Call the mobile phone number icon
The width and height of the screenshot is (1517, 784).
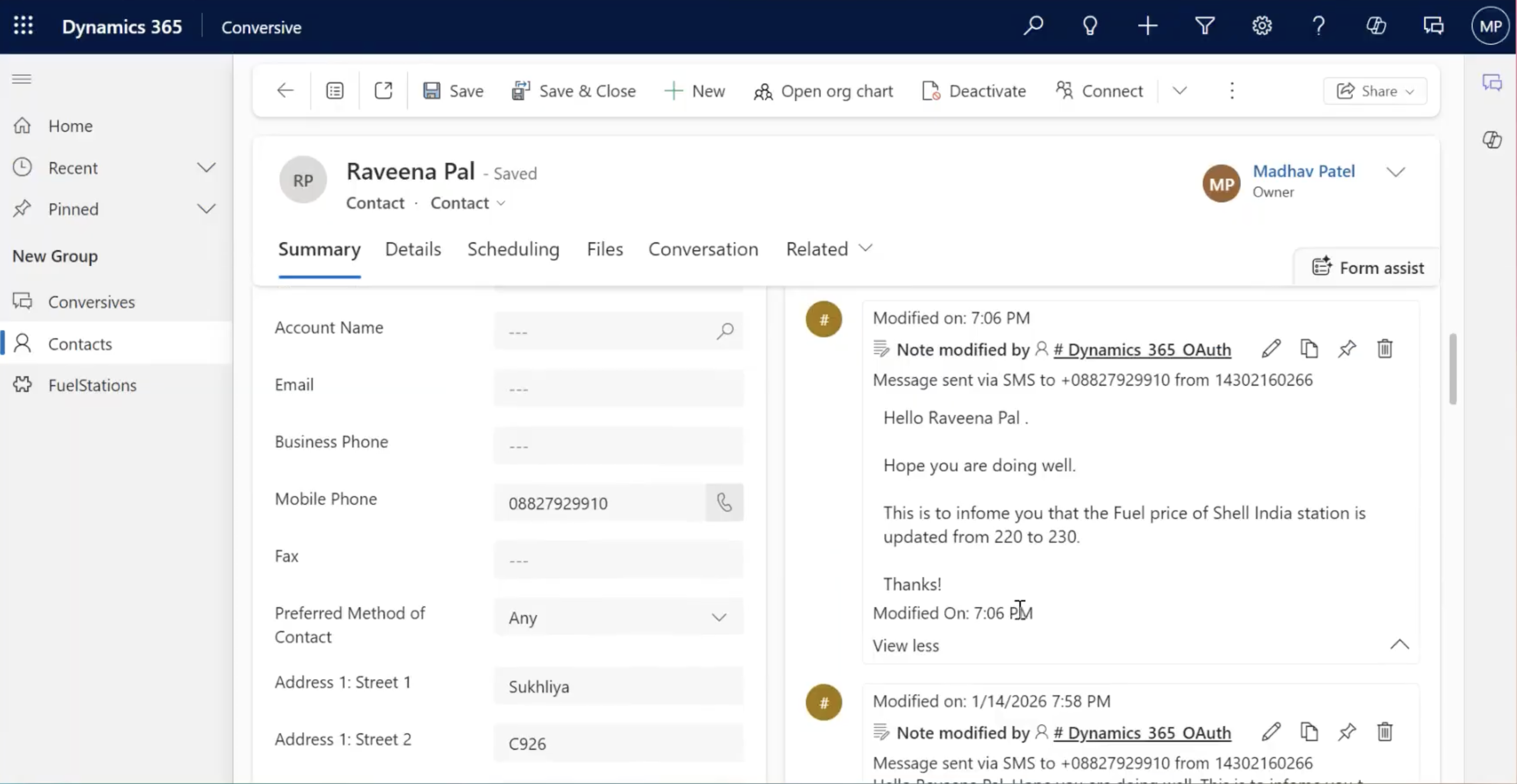coord(724,502)
